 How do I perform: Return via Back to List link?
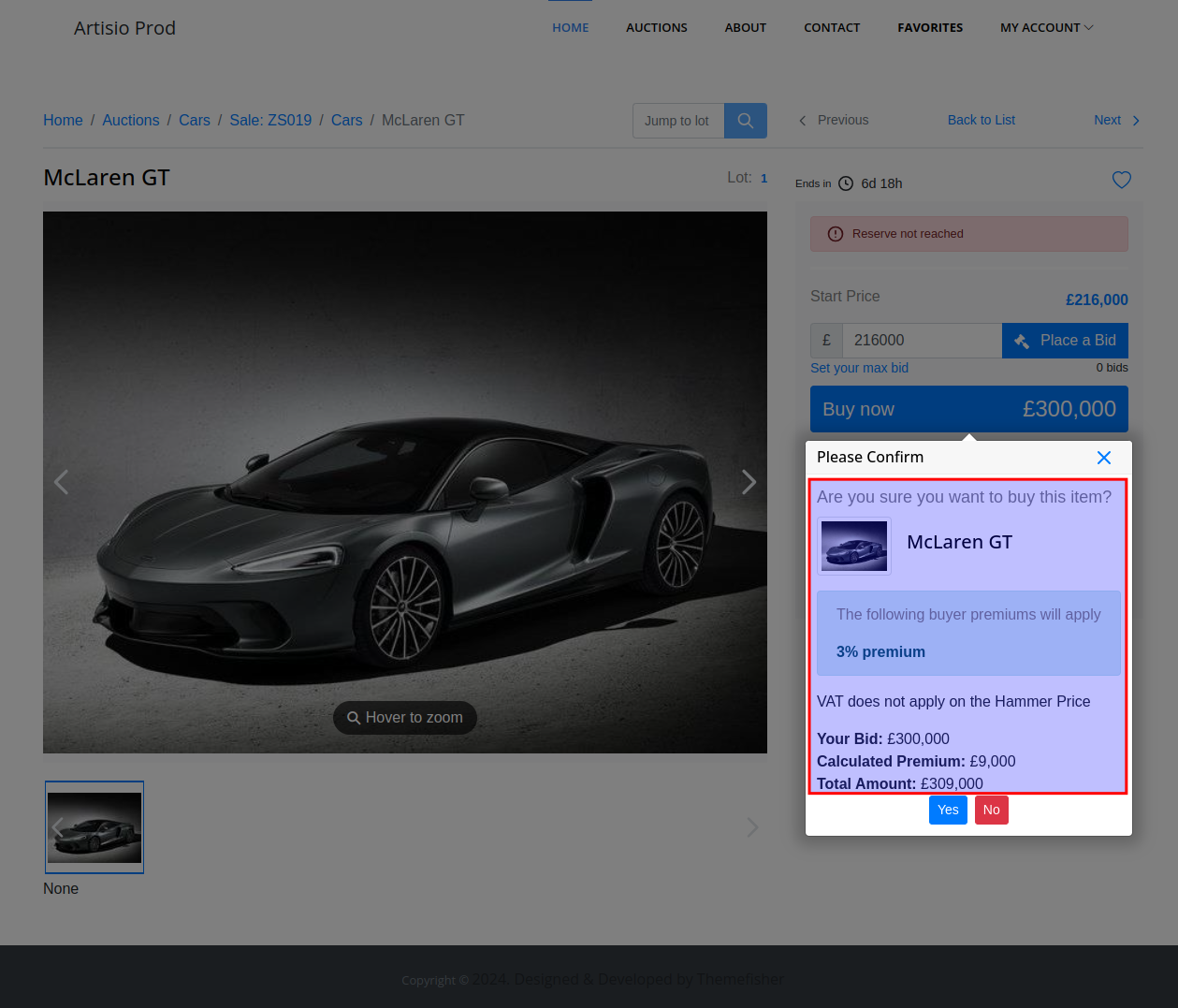pyautogui.click(x=981, y=120)
